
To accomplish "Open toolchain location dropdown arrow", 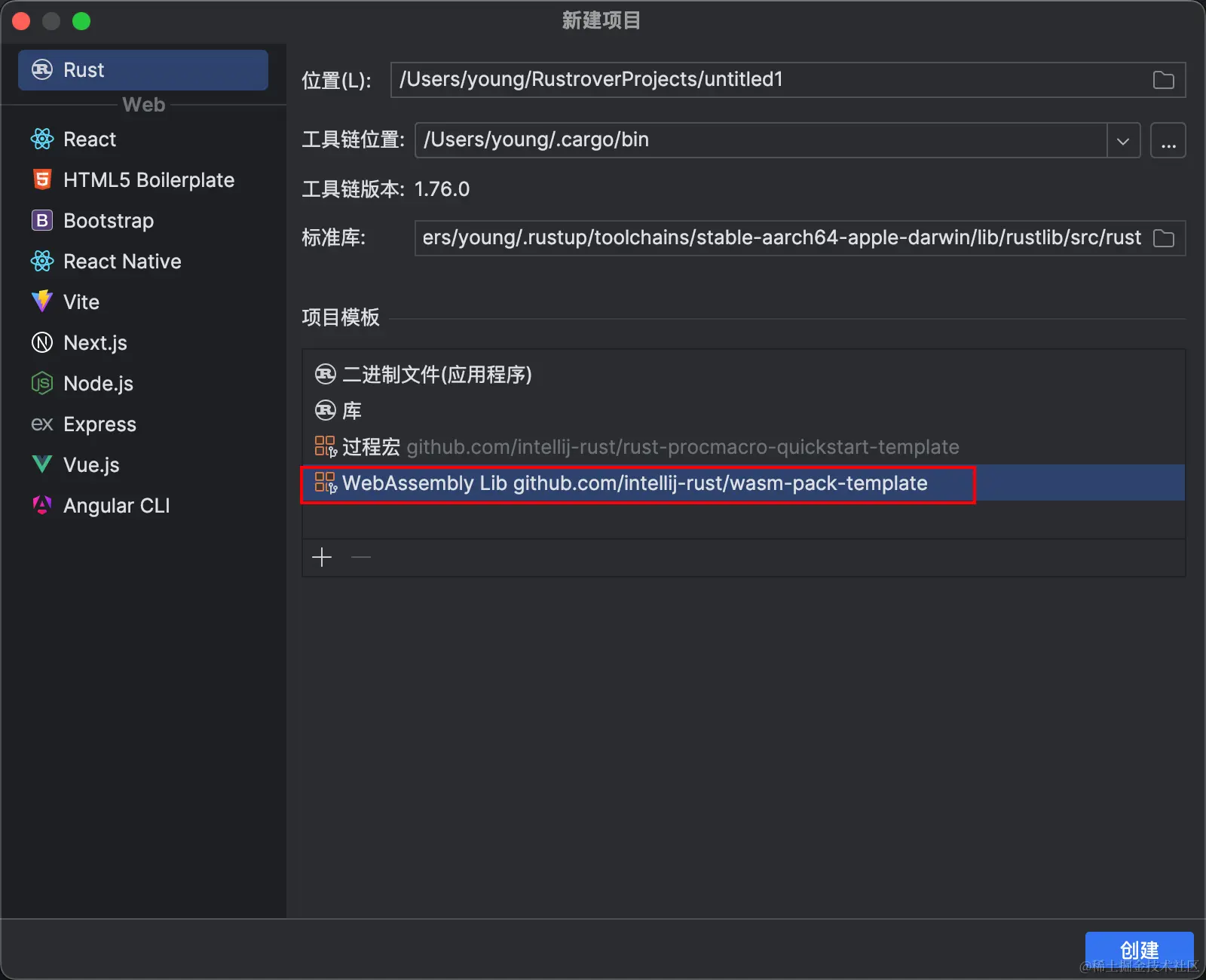I will 1123,141.
